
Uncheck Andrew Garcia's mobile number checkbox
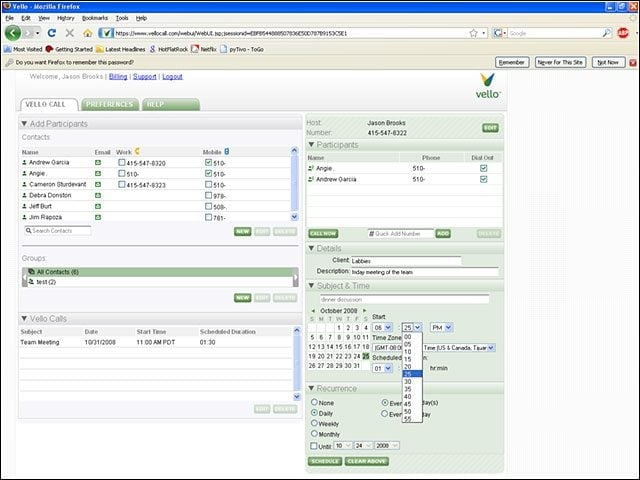coord(209,162)
